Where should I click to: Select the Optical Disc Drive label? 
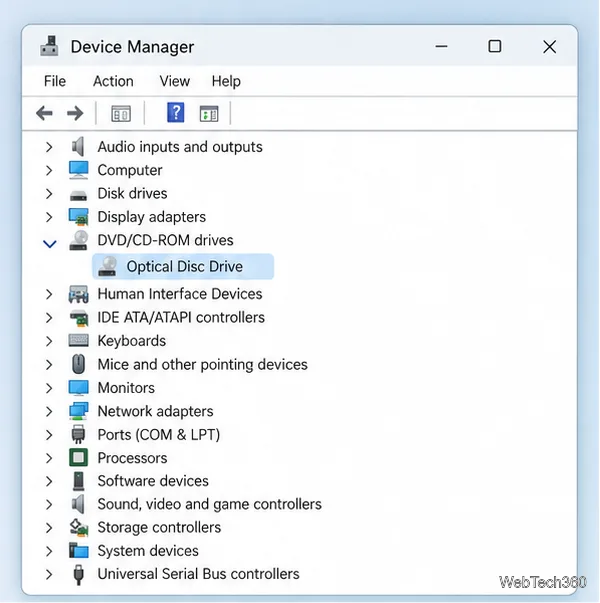click(x=185, y=266)
